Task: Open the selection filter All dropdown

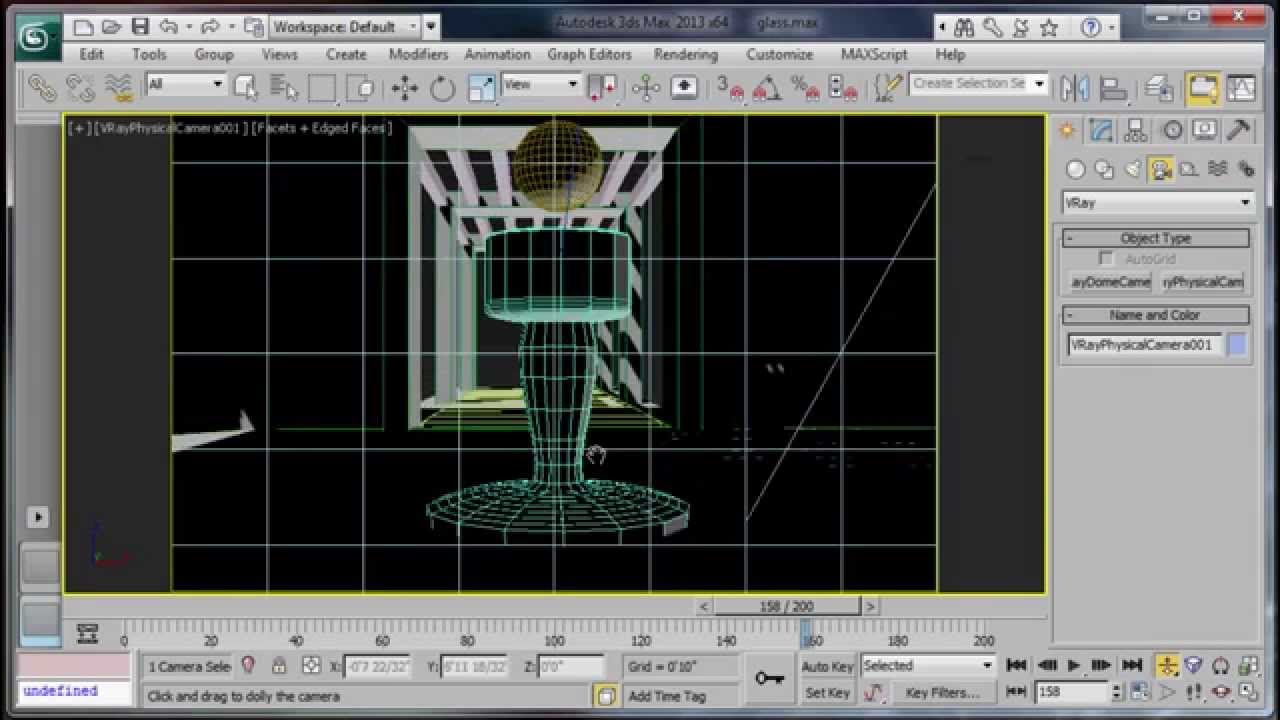Action: tap(186, 85)
